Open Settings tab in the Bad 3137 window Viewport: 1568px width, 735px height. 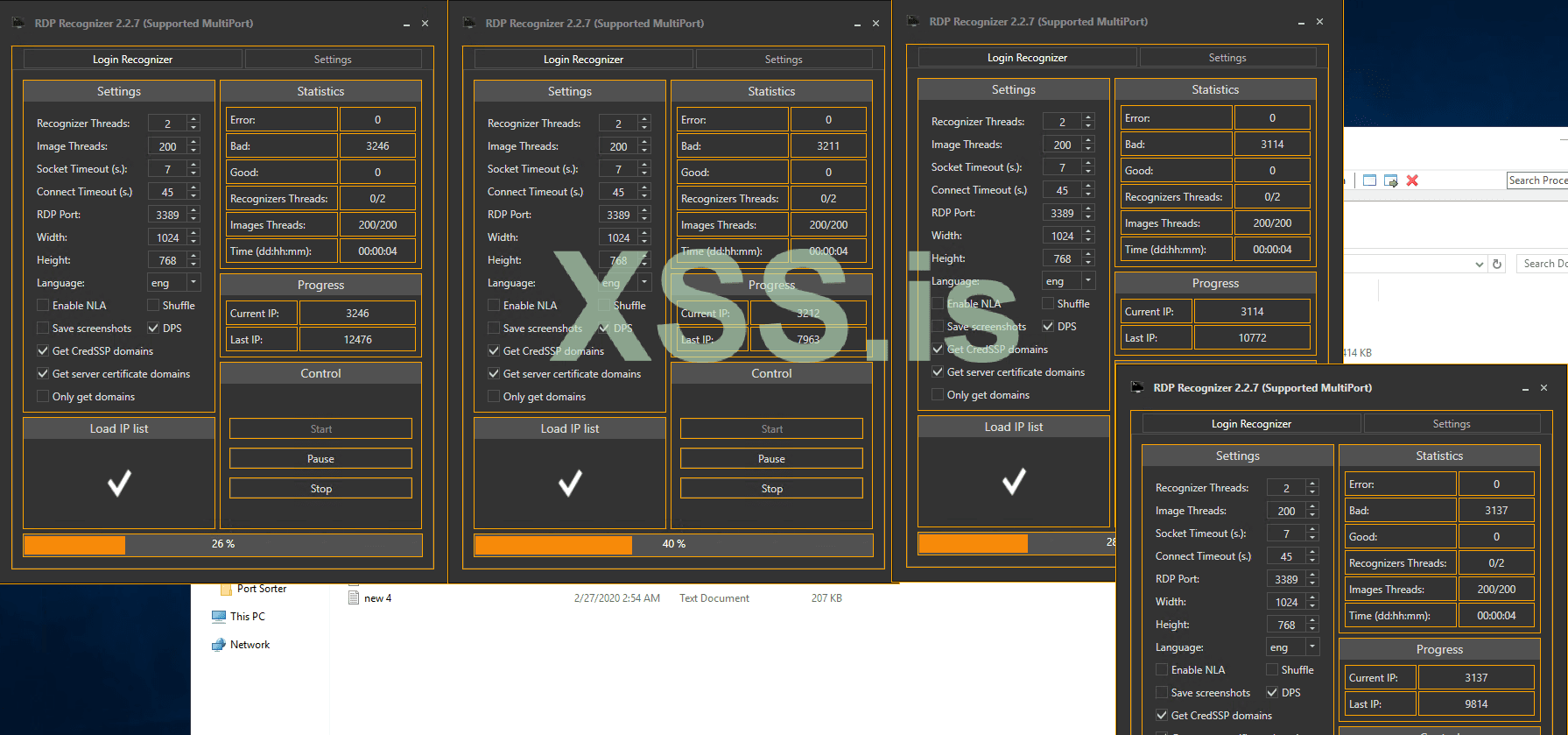click(x=1452, y=424)
